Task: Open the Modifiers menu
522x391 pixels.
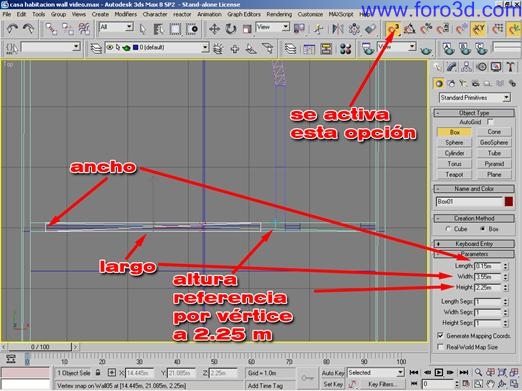Action: coord(126,14)
